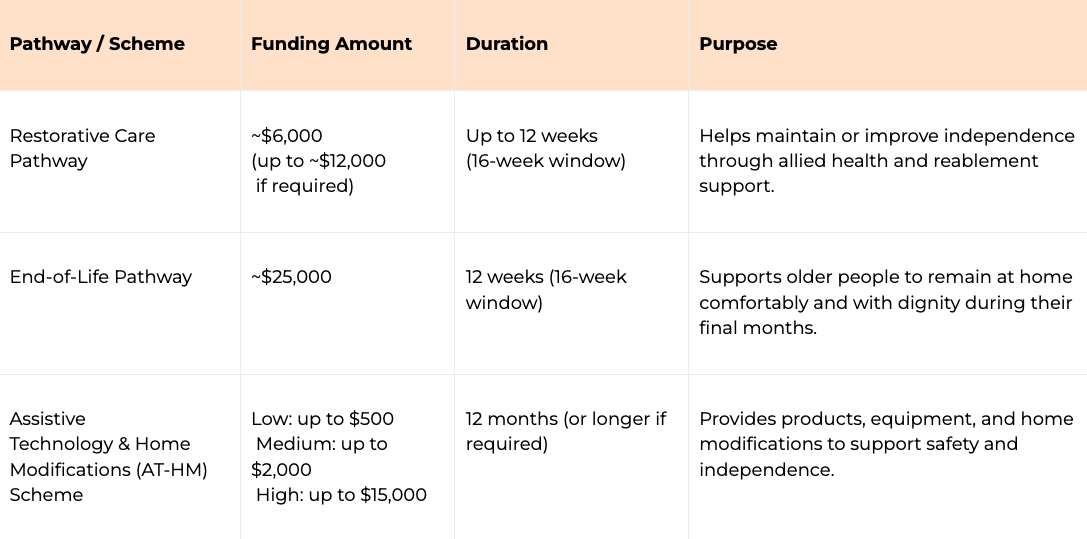Click the 12 months (or longer) duration cell
The width and height of the screenshot is (1087, 539).
coord(566,432)
